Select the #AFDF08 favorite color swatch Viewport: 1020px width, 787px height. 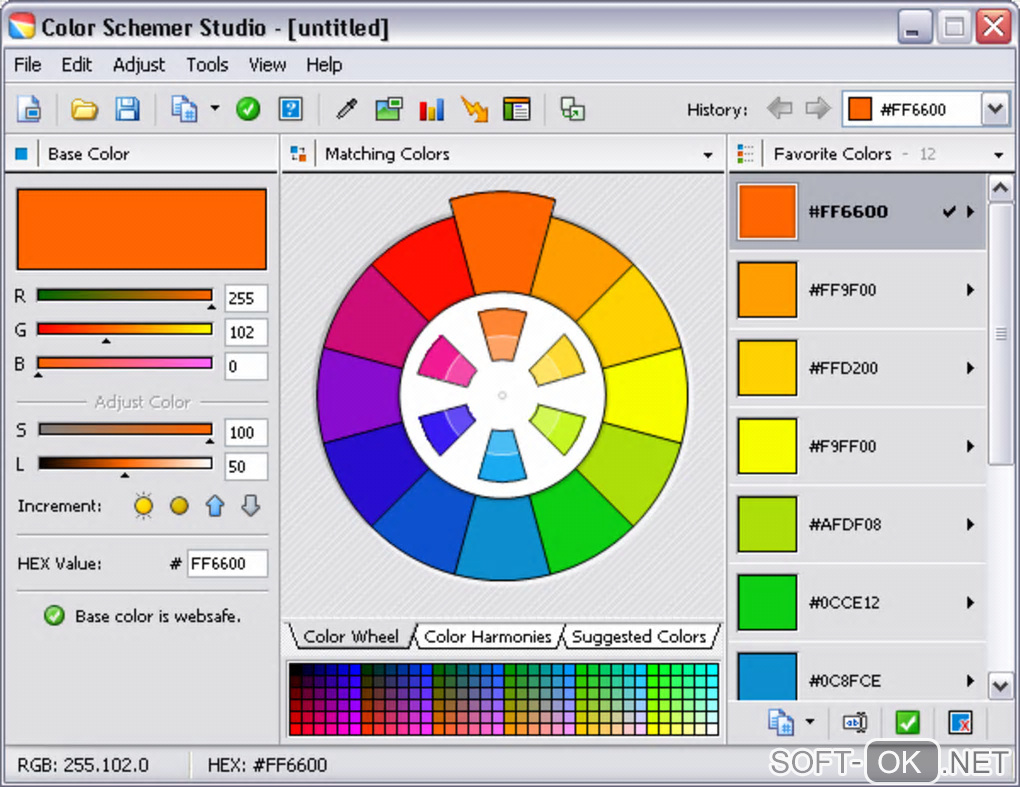[767, 524]
